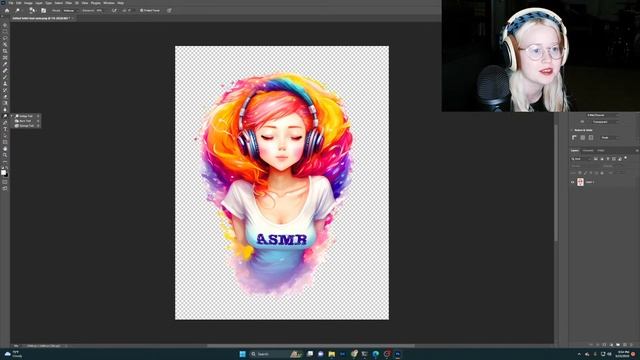Screen dimensions: 640x360
Task: Select the Move tool
Action: pos(5,25)
